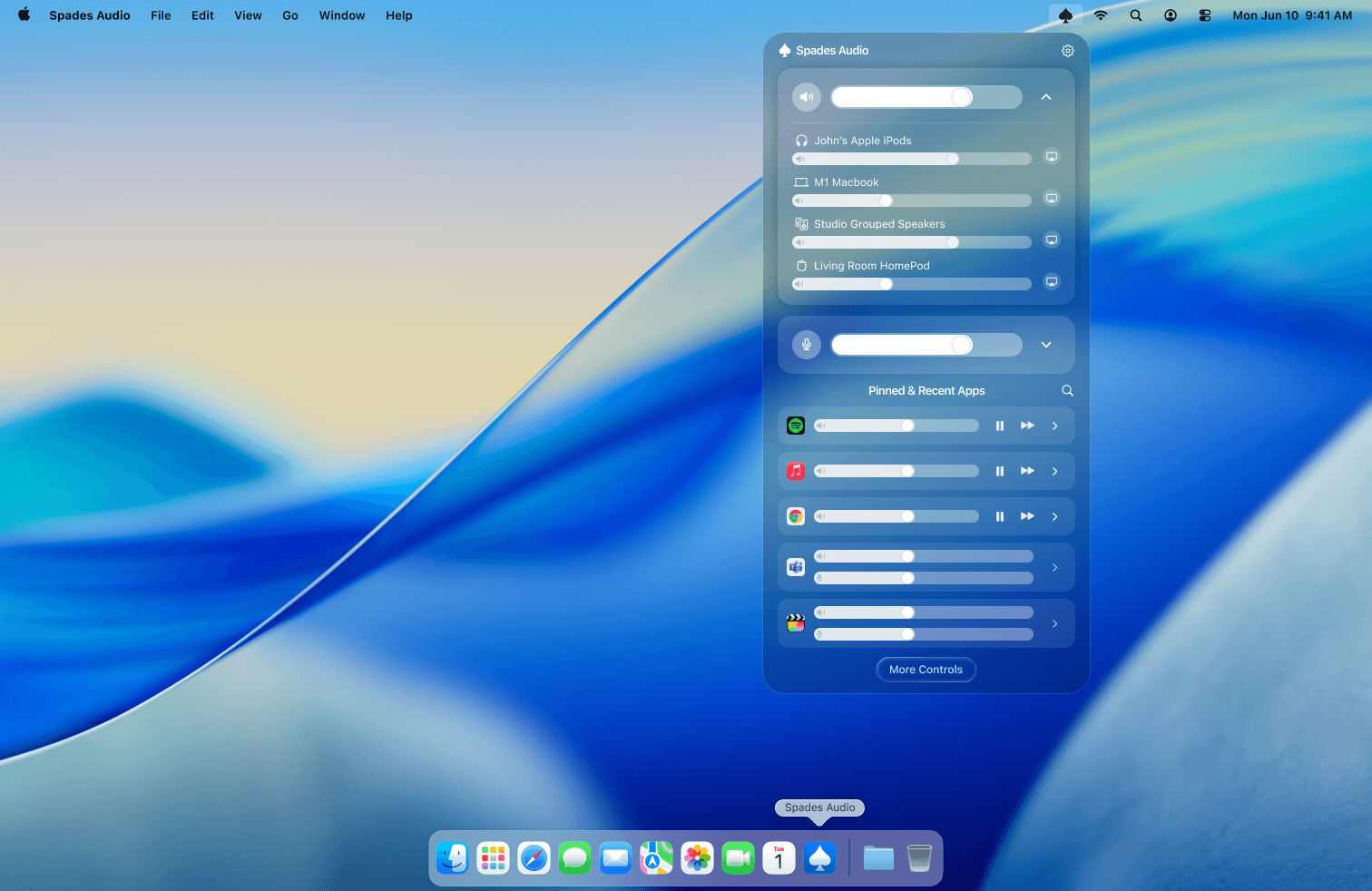Image resolution: width=1372 pixels, height=891 pixels.
Task: Click the Spades Audio menu bar icon
Action: coord(1065,15)
